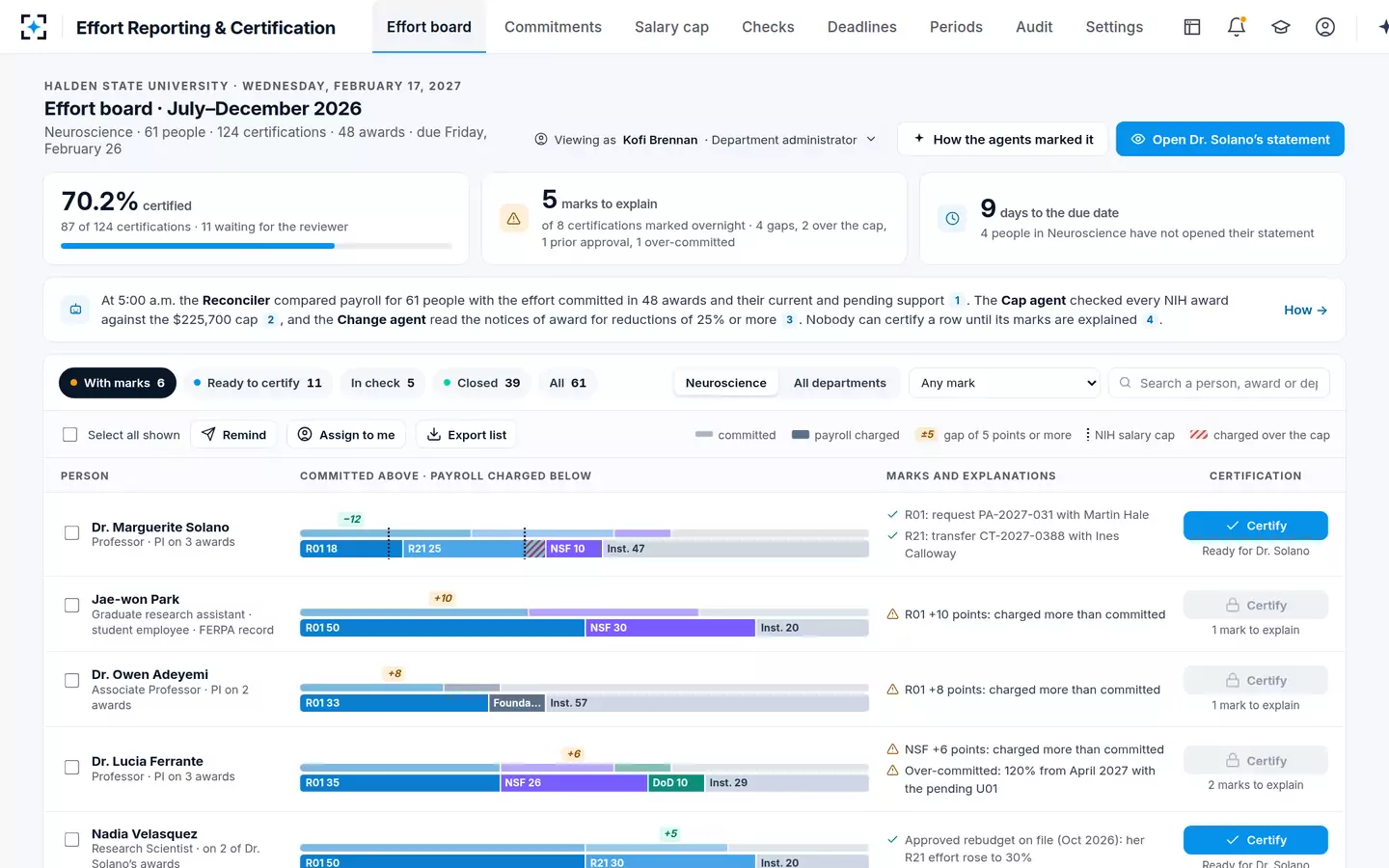
Task: Click the app logo icon
Action: pos(34,27)
